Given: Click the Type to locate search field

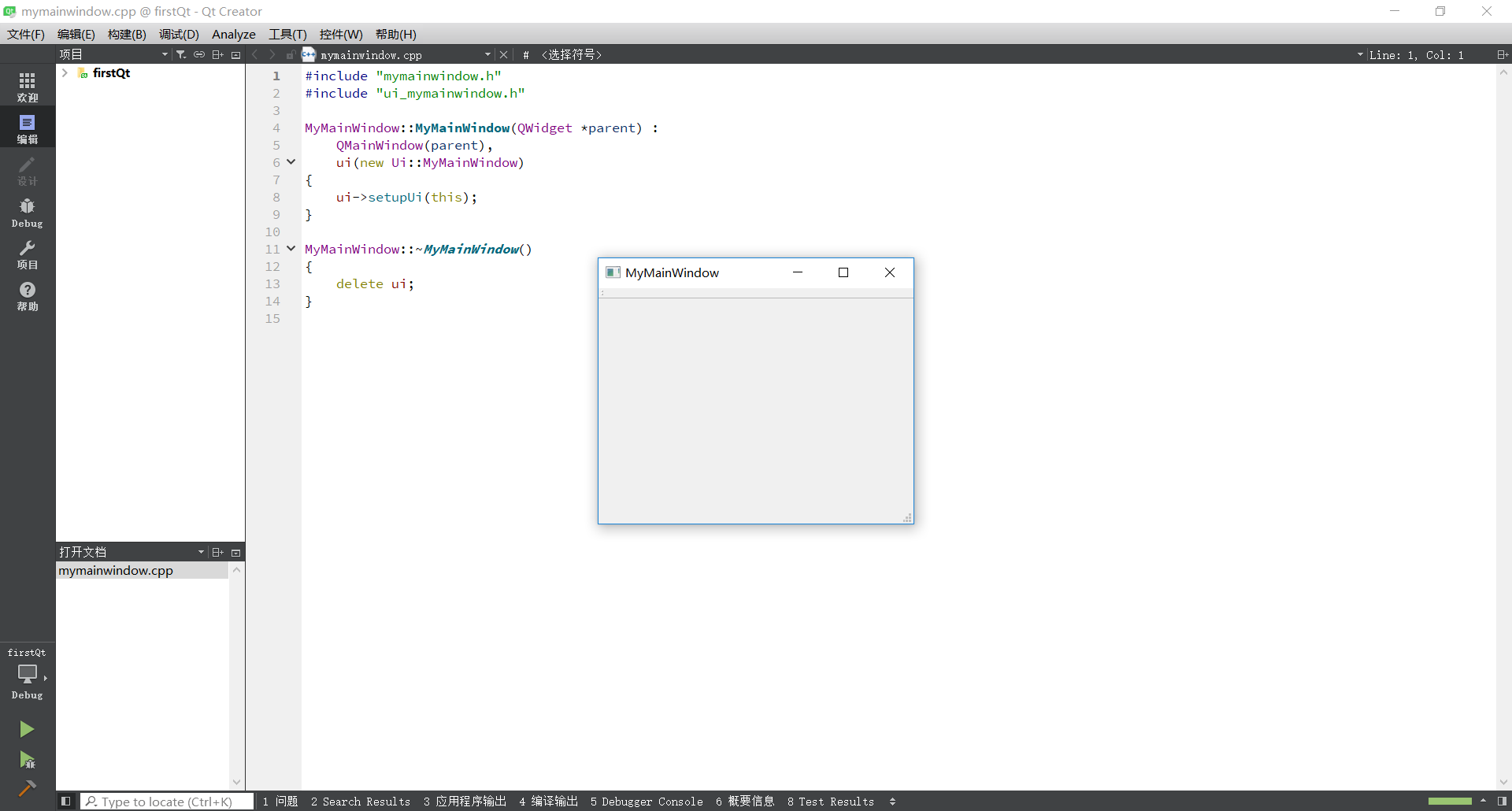Looking at the screenshot, I should [167, 802].
